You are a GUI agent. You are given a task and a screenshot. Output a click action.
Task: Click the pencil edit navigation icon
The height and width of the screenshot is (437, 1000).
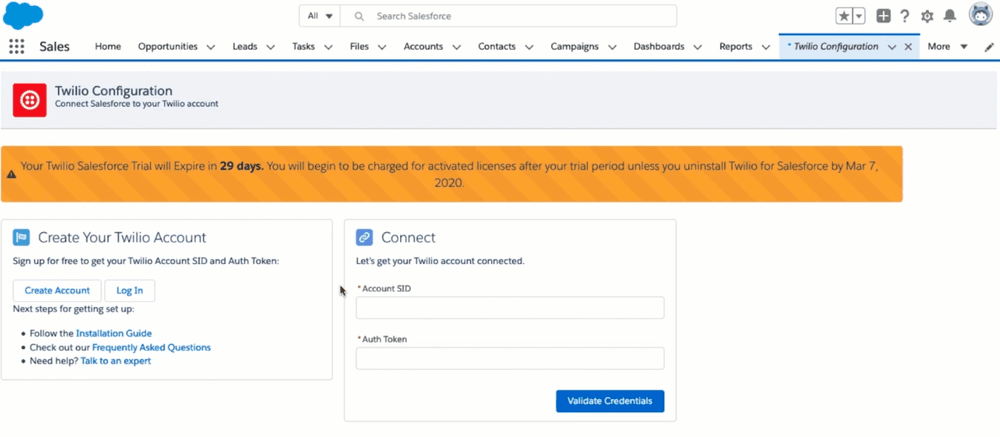coord(989,47)
